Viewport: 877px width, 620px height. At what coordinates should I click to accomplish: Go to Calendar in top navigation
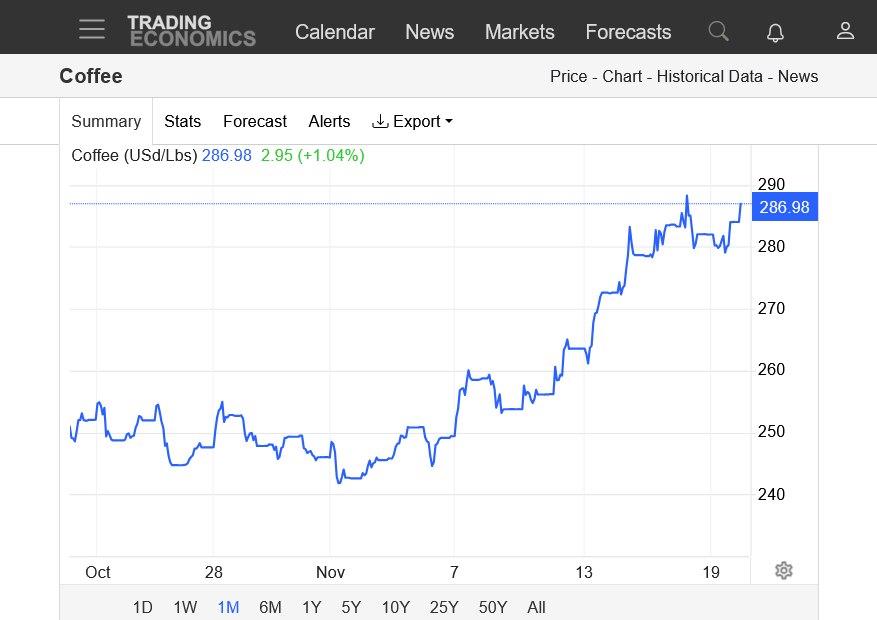coord(334,32)
